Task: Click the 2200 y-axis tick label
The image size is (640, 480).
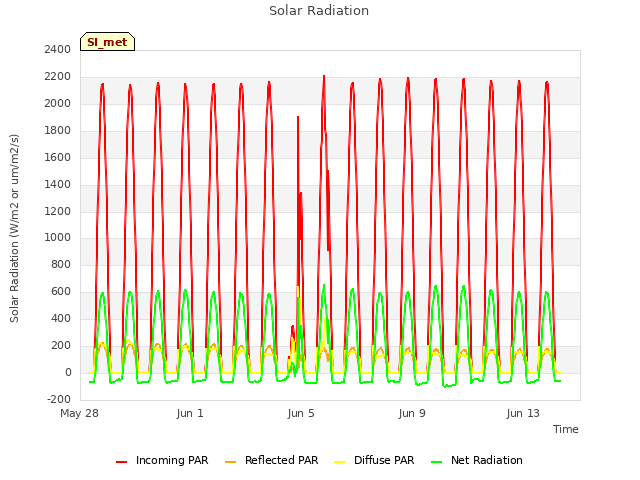Action: pyautogui.click(x=58, y=76)
